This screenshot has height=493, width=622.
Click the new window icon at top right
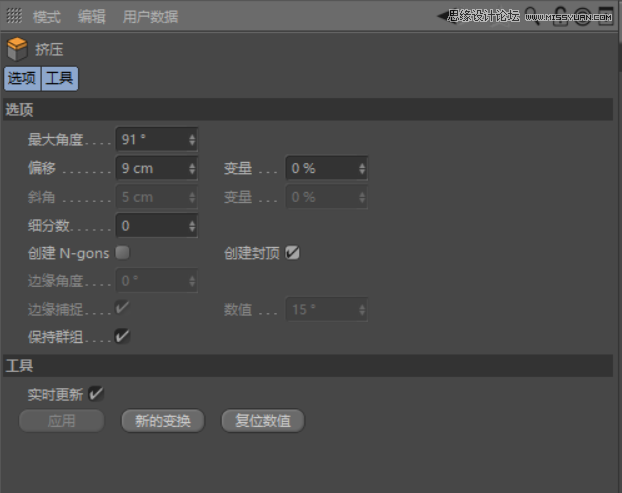(606, 16)
